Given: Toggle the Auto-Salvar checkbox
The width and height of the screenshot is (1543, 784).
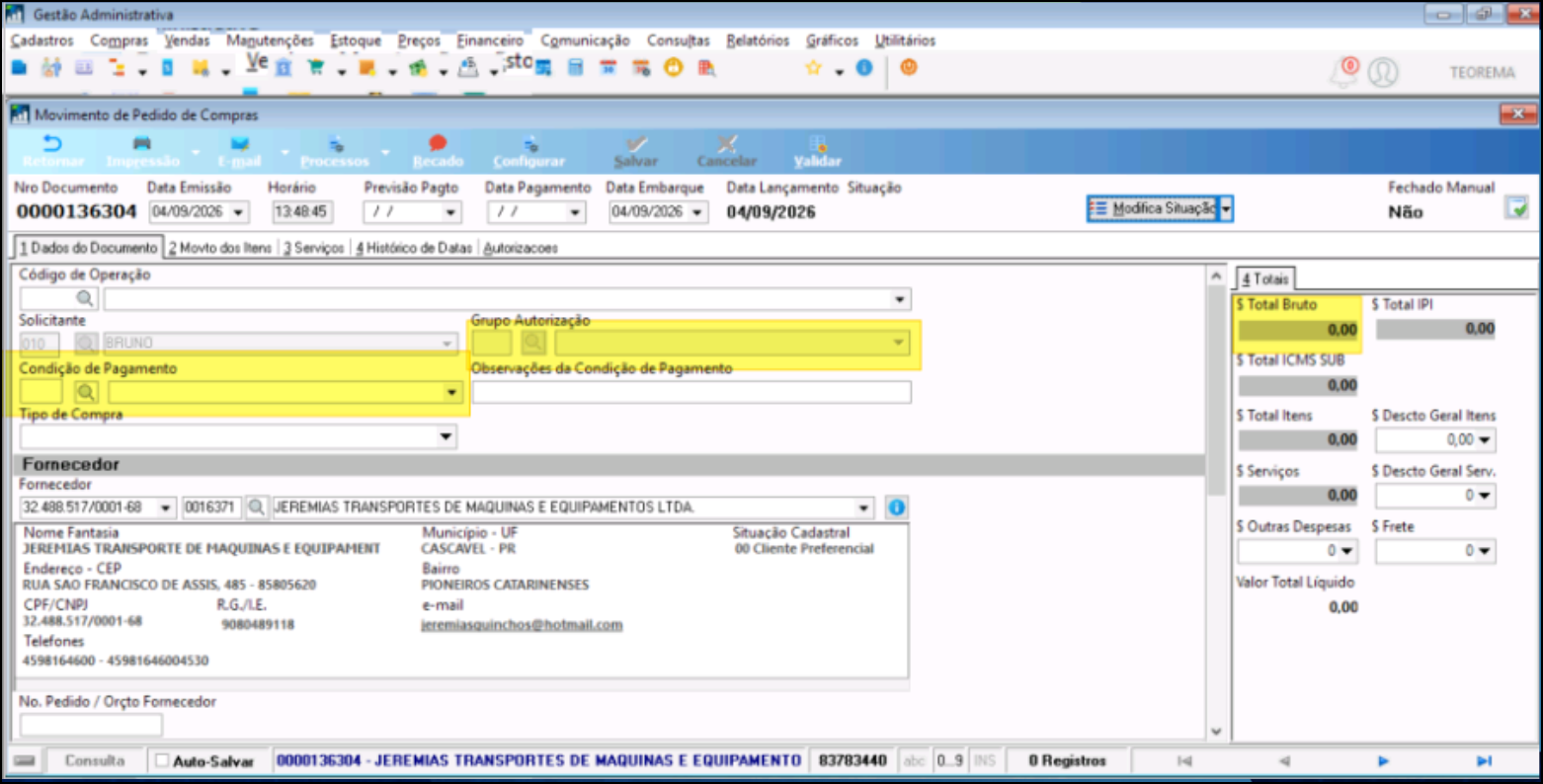Looking at the screenshot, I should (x=163, y=761).
